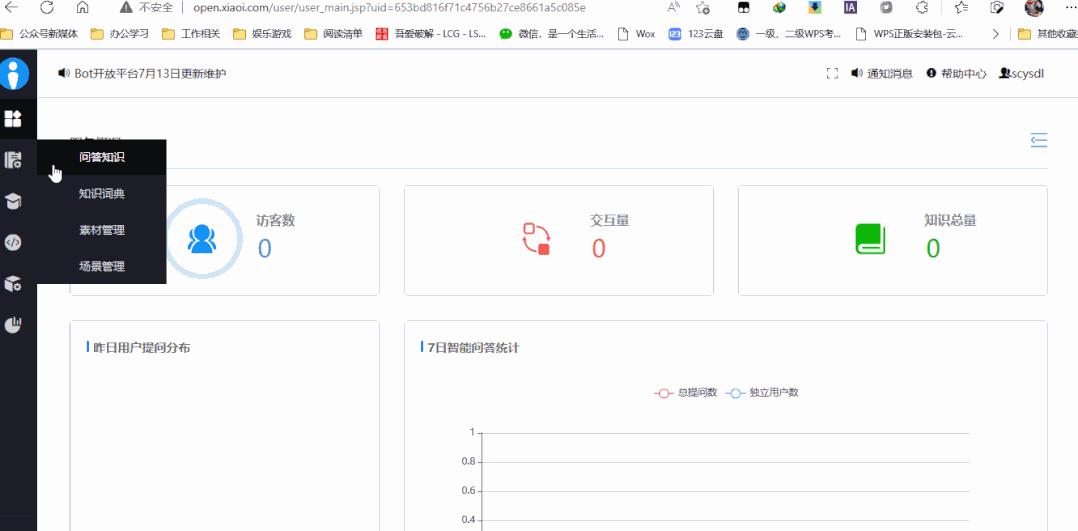Click the 访客数 label text
Image resolution: width=1078 pixels, height=531 pixels.
[276, 220]
